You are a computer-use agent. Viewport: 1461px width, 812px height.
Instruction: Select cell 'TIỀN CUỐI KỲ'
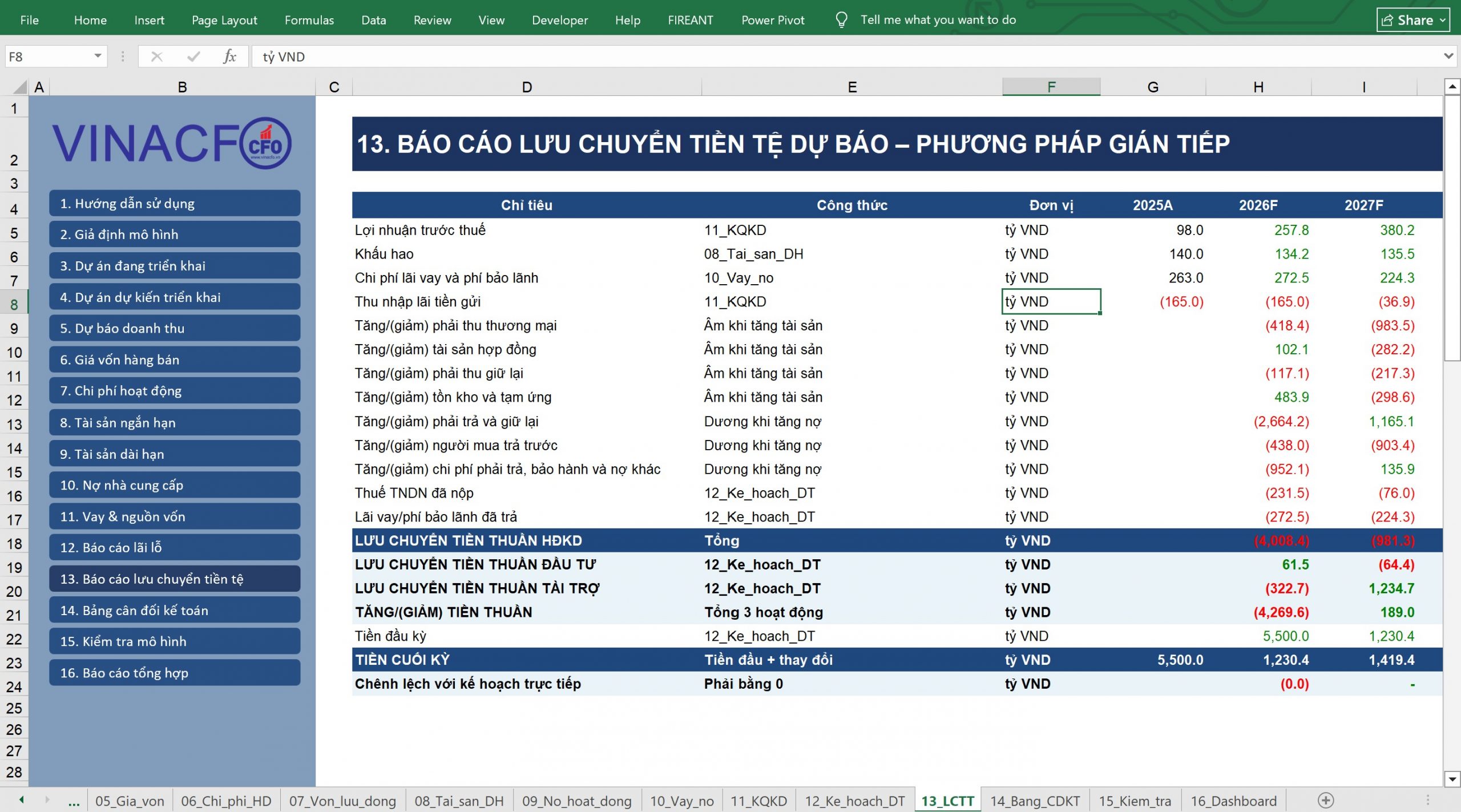pos(527,660)
